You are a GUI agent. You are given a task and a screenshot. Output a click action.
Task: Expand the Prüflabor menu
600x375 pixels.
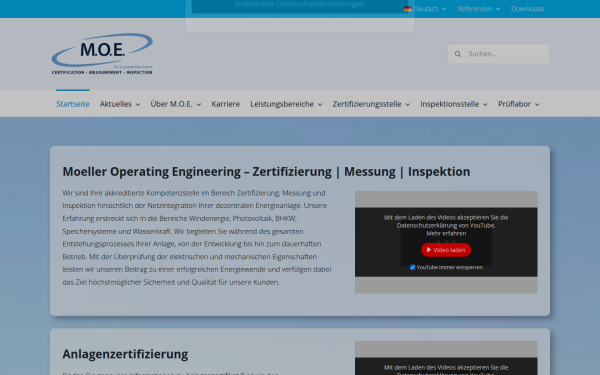click(518, 104)
